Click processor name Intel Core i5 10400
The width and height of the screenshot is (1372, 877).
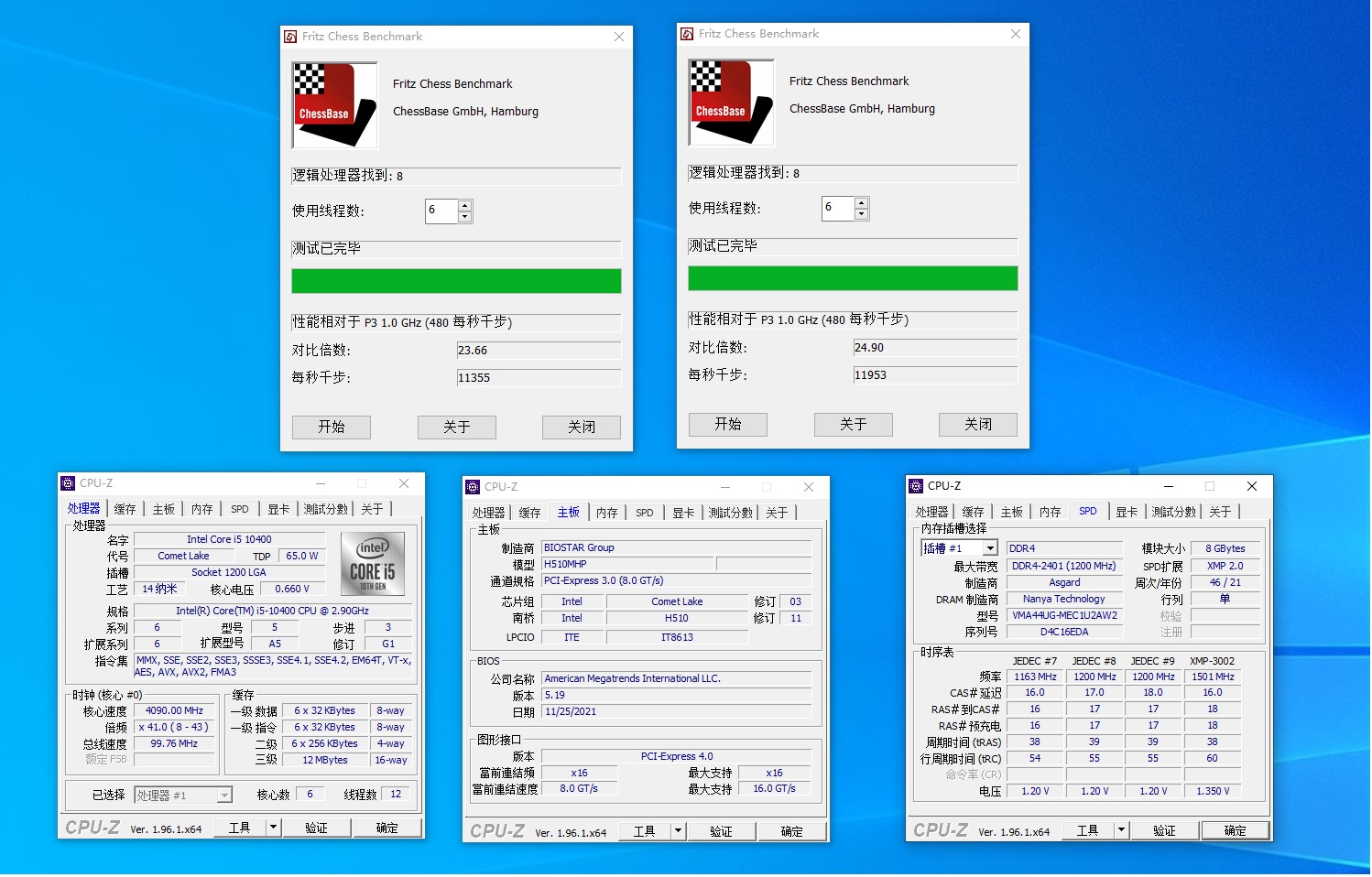pos(229,539)
